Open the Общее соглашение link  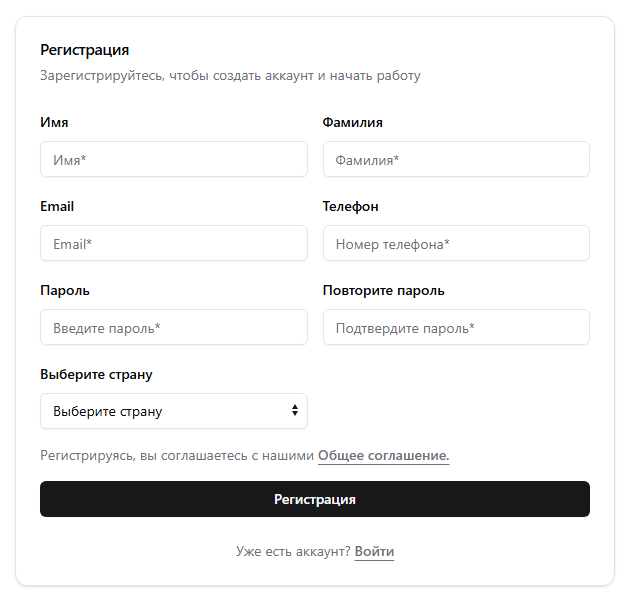click(384, 456)
